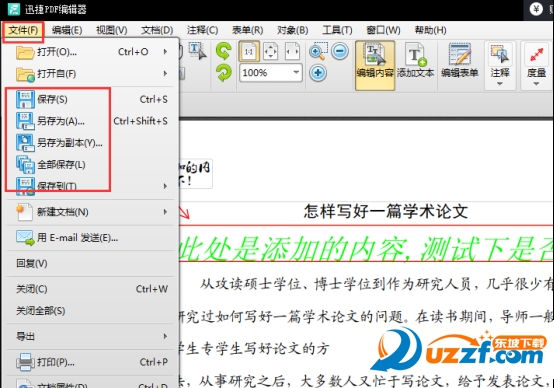Click the 另存为副本(Y) icon
The height and width of the screenshot is (388, 554).
pos(25,143)
